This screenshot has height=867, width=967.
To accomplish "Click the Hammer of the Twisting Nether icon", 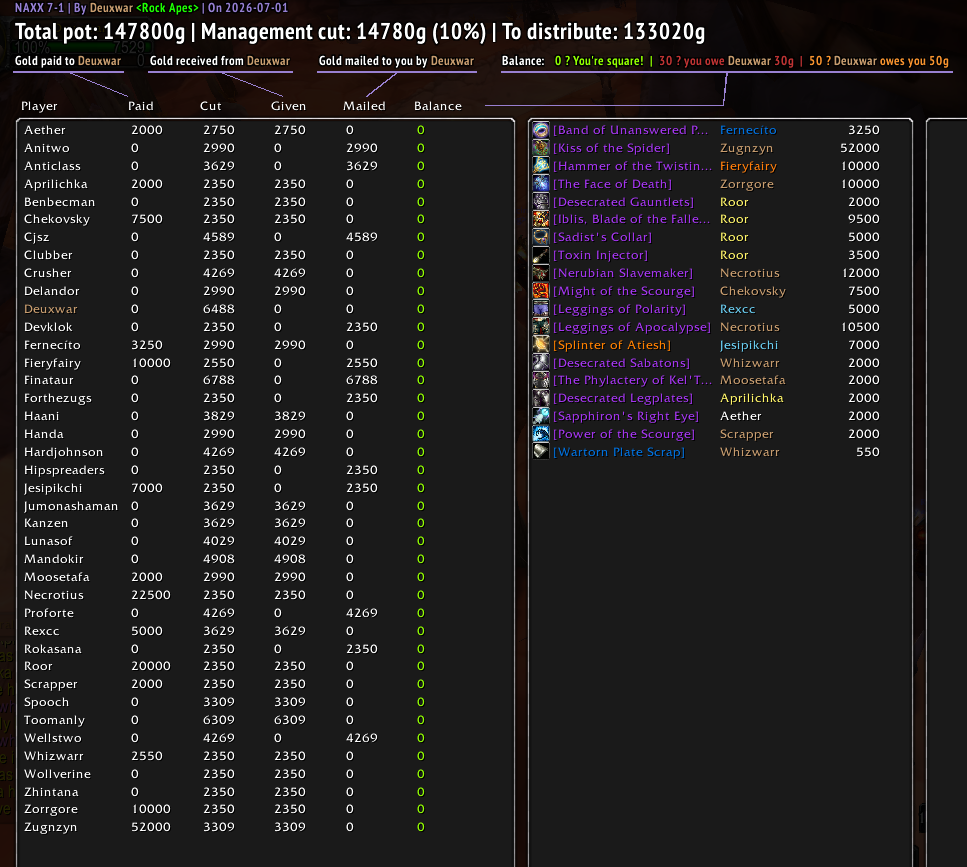I will pos(541,166).
